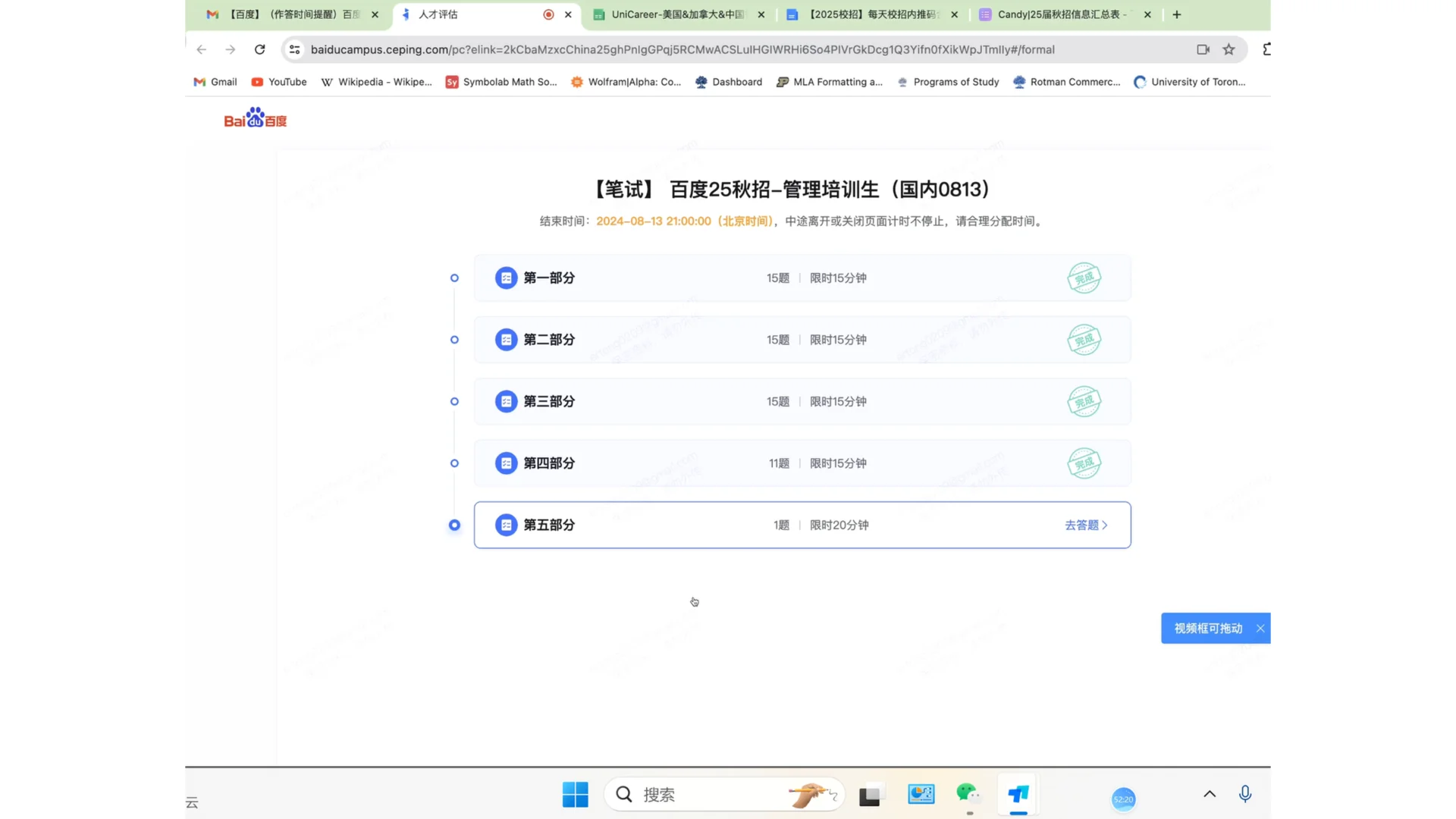Screen dimensions: 1456x819
Task: Open the Dashboard bookmark
Action: (729, 82)
